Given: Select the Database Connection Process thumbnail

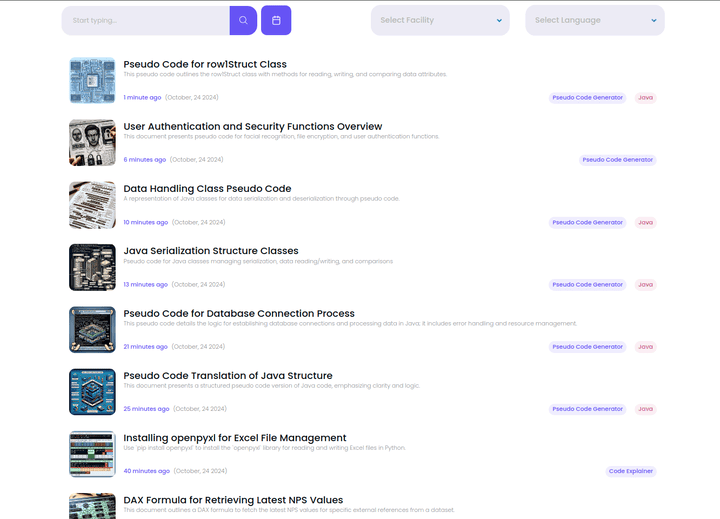Looking at the screenshot, I should tap(93, 329).
